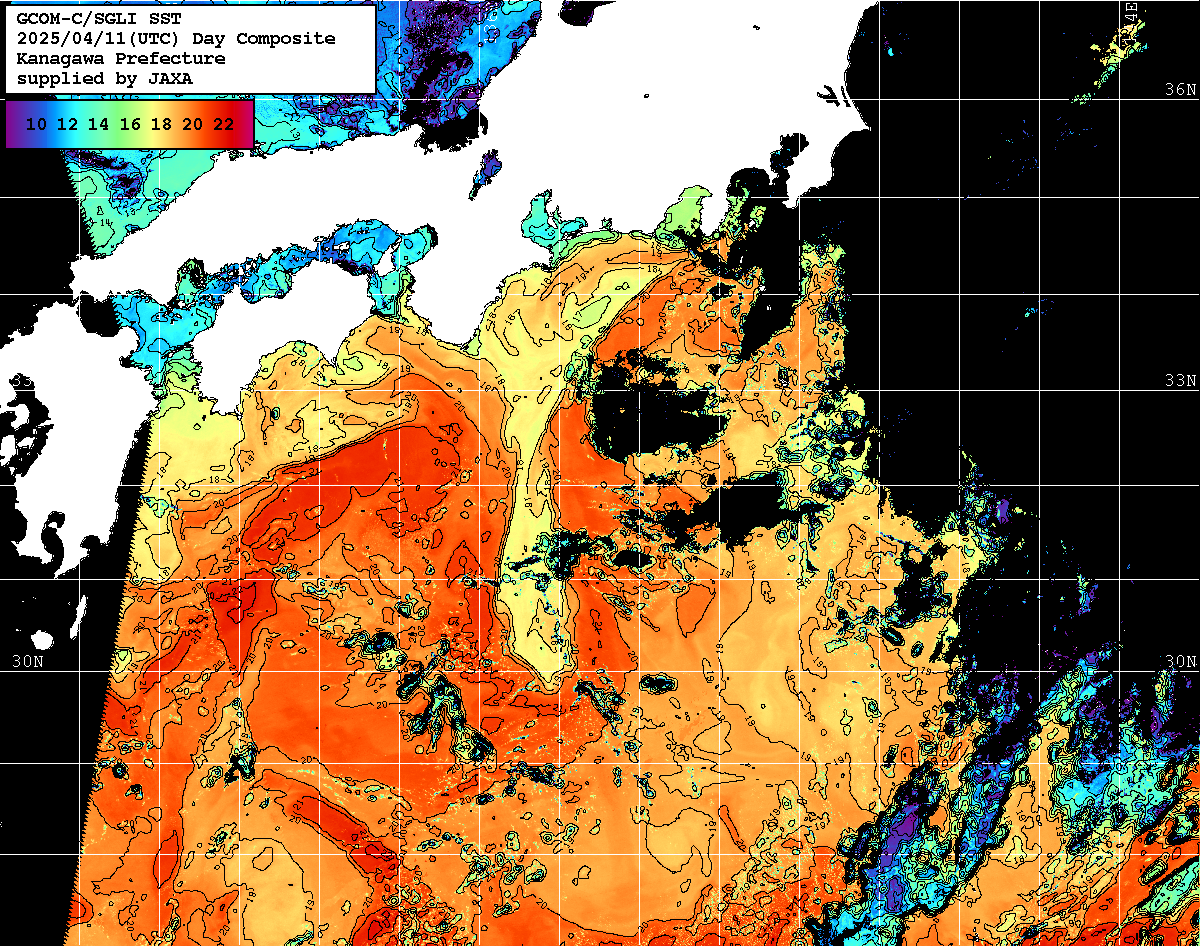Click the green 16 legend value
The height and width of the screenshot is (946, 1200).
click(129, 124)
